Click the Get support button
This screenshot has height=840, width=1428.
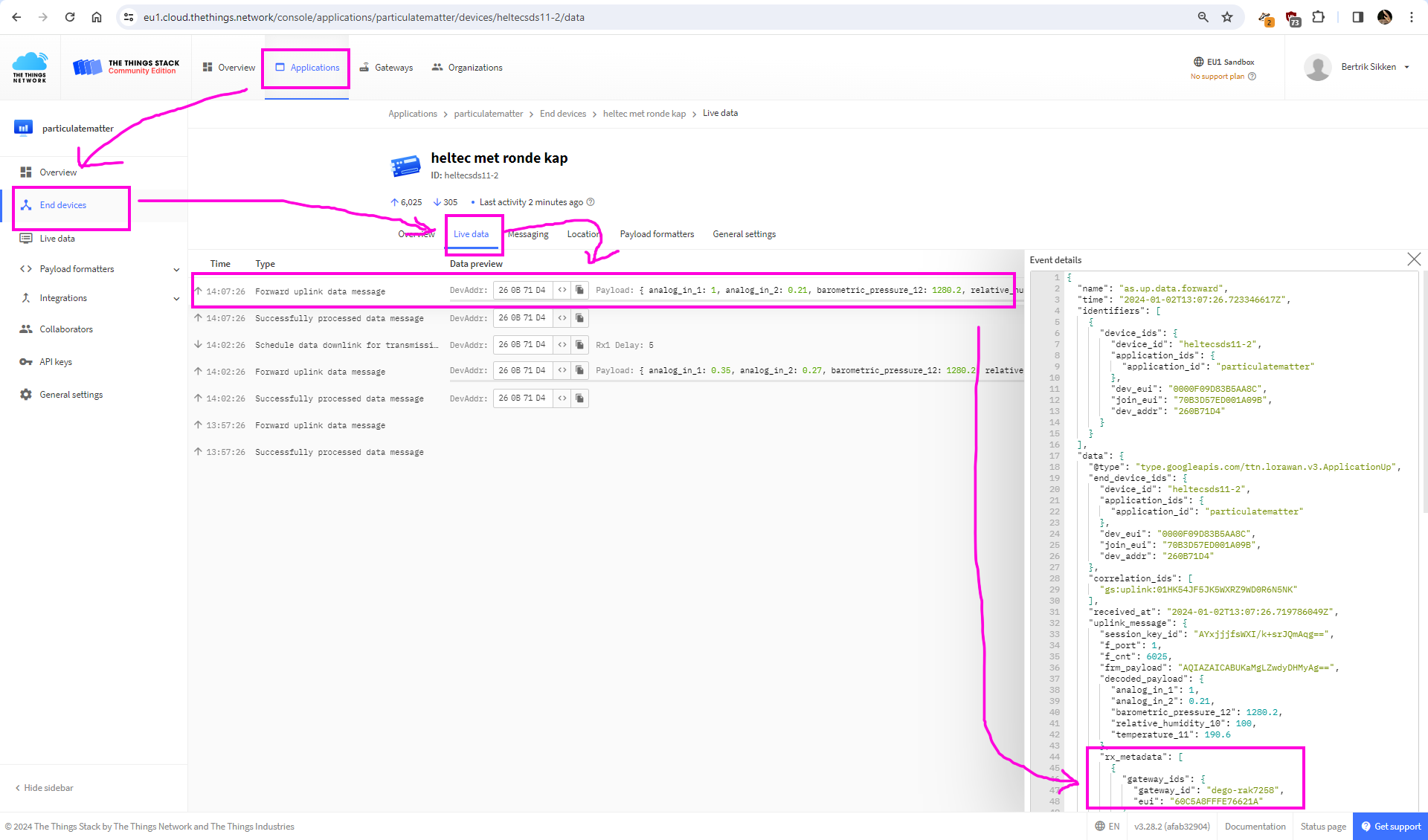[x=1390, y=827]
